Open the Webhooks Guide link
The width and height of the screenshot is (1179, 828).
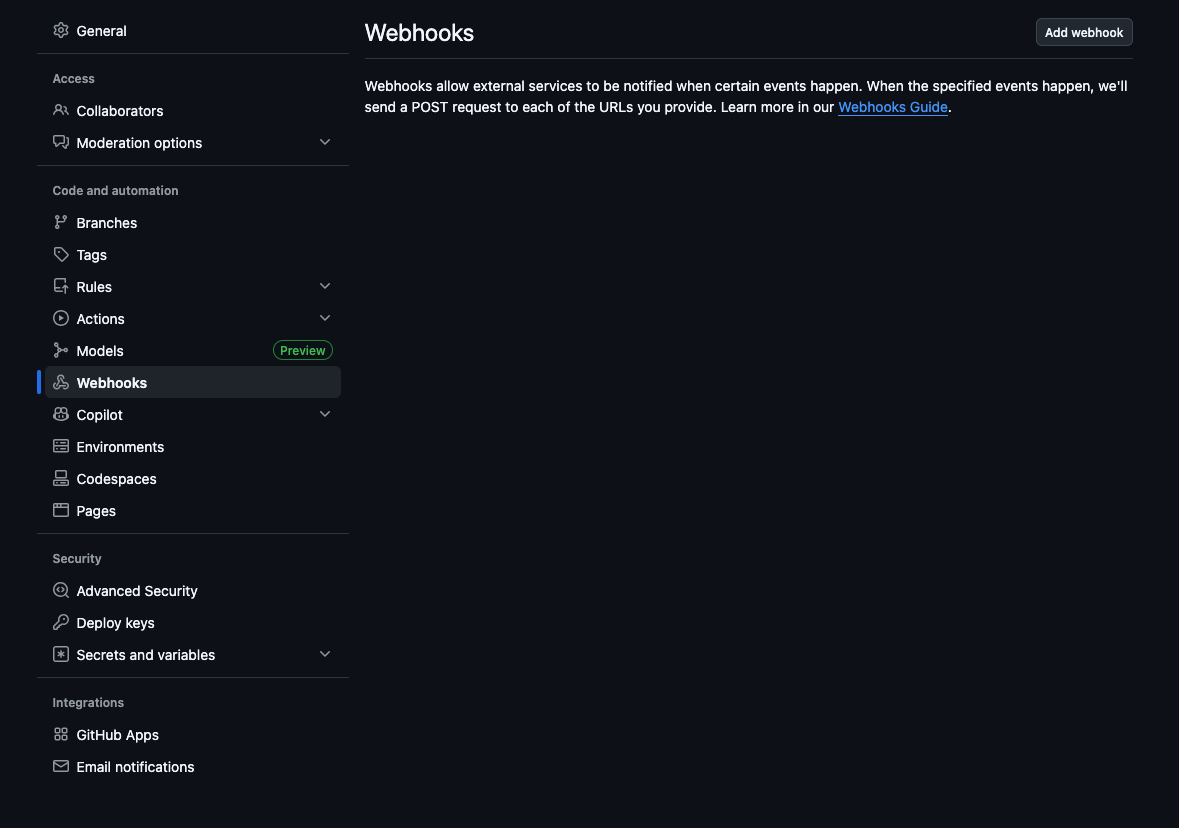[892, 107]
